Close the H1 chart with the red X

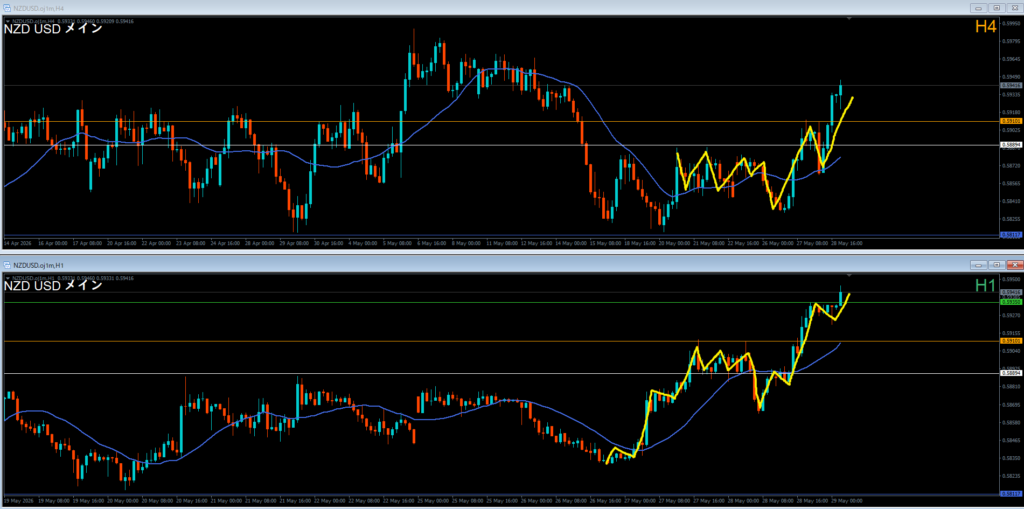tap(1014, 265)
